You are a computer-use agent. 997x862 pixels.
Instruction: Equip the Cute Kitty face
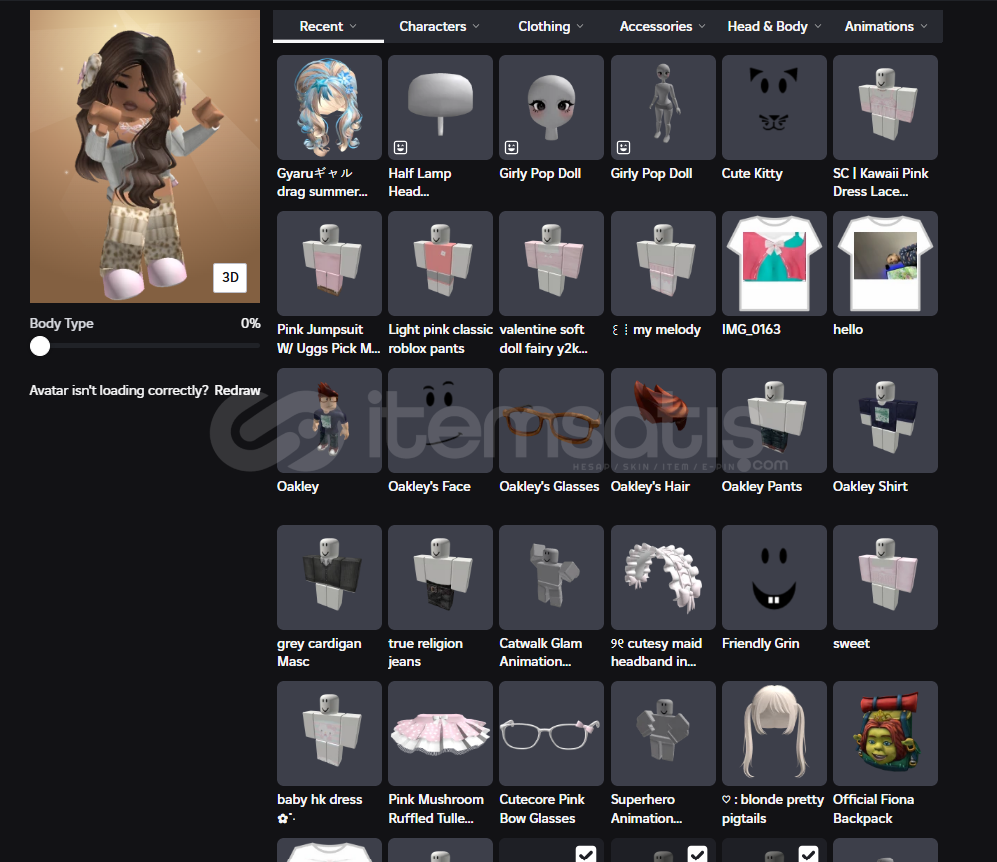(774, 107)
